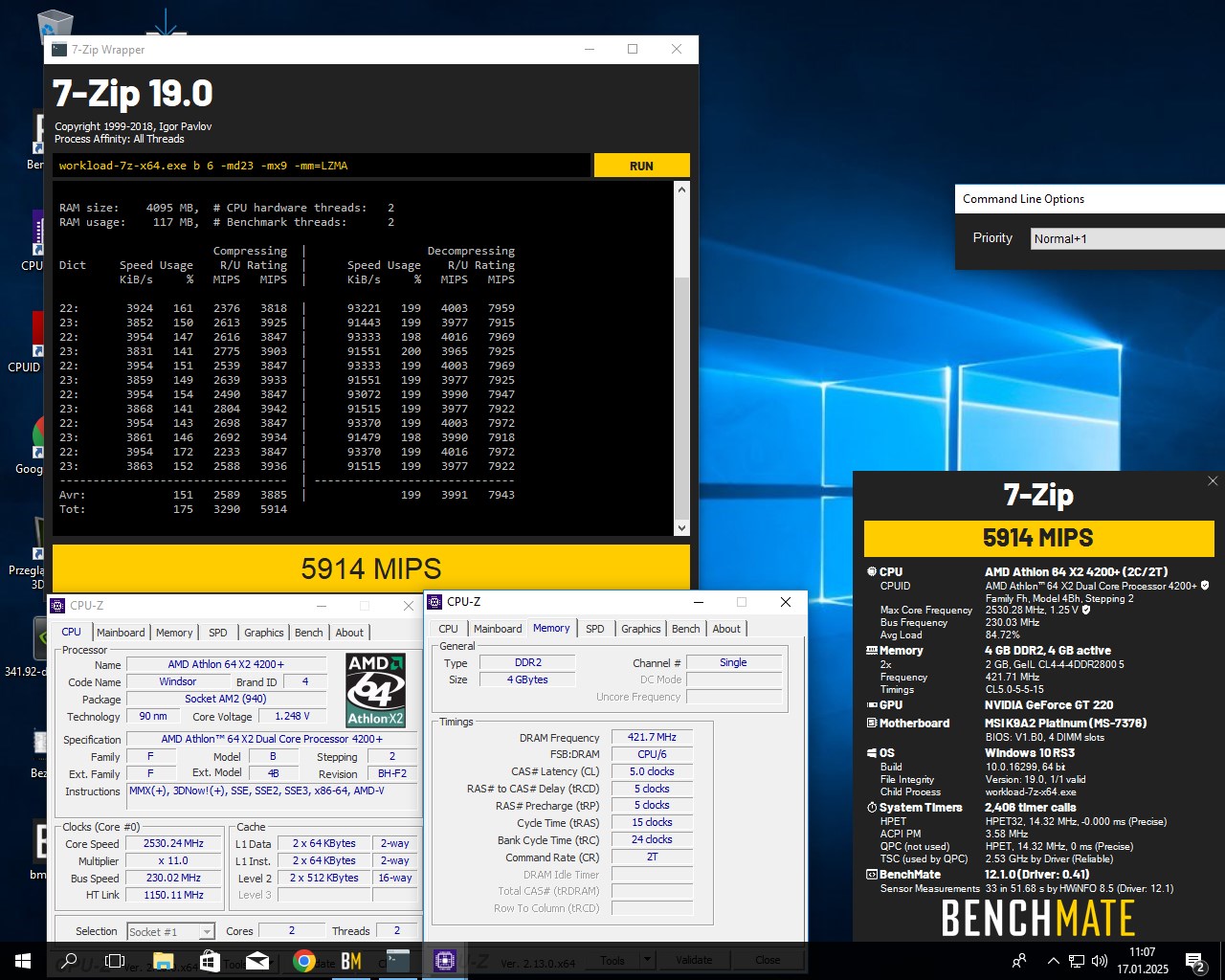Screen dimensions: 1225x980
Task: Open the SPD tab in left CPU-Z window
Action: tap(218, 633)
